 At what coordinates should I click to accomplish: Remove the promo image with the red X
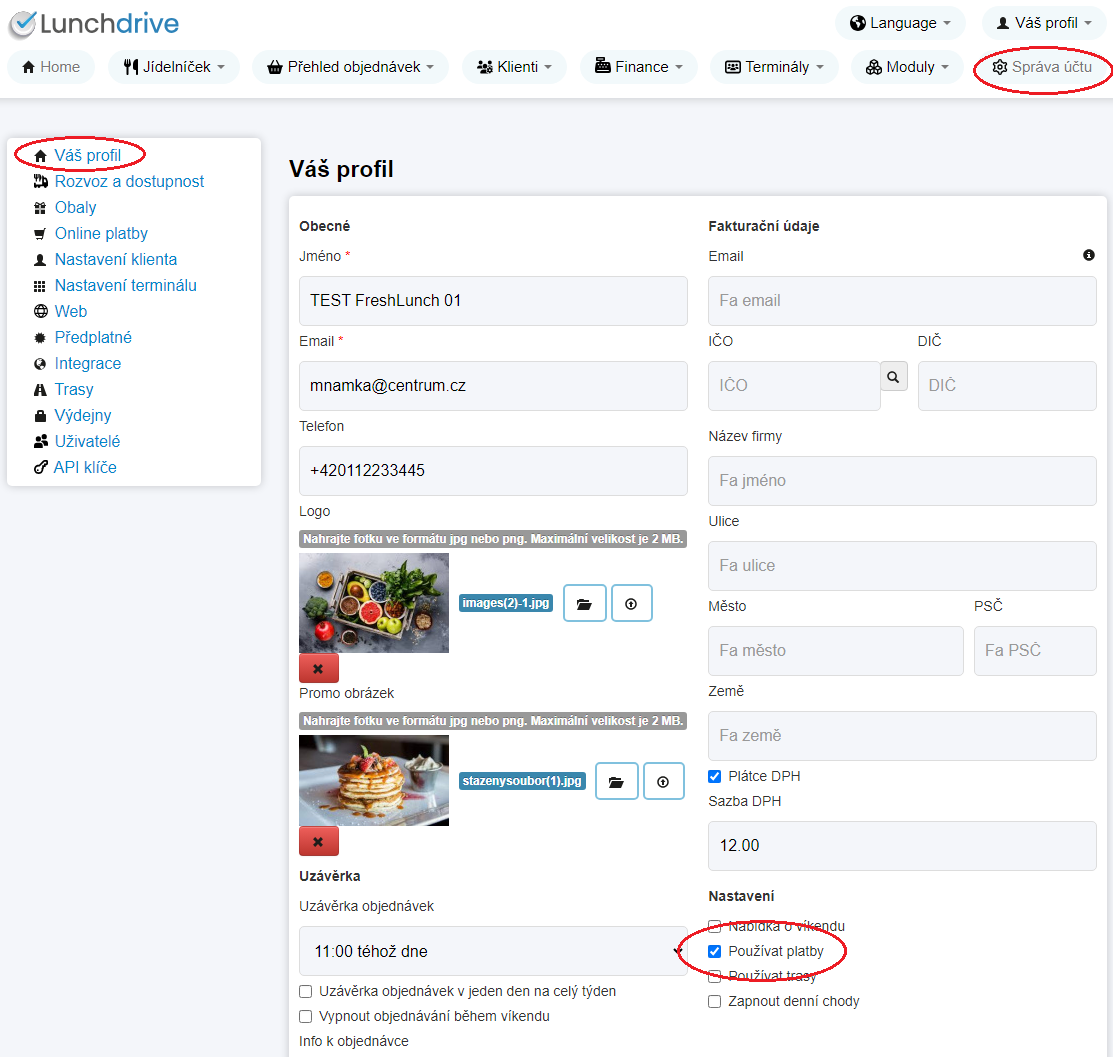pyautogui.click(x=319, y=842)
